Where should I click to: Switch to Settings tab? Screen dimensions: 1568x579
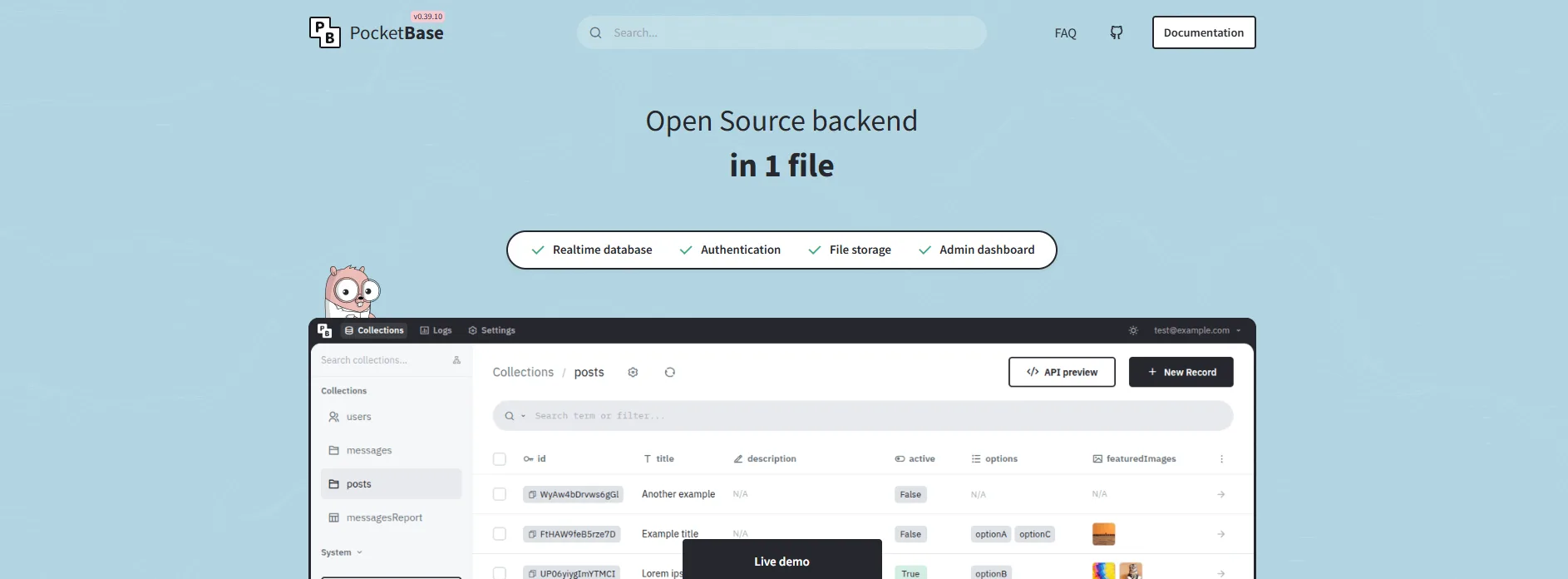click(x=491, y=330)
